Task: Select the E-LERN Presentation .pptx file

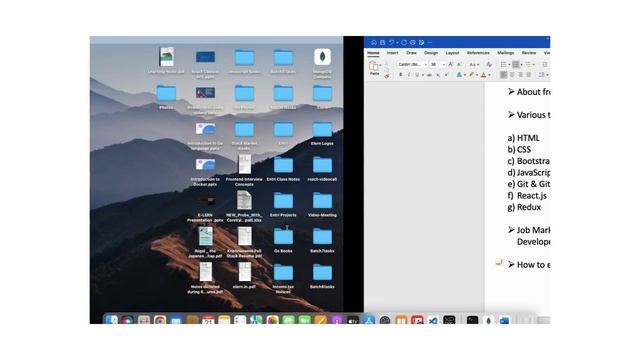Action: pos(205,200)
